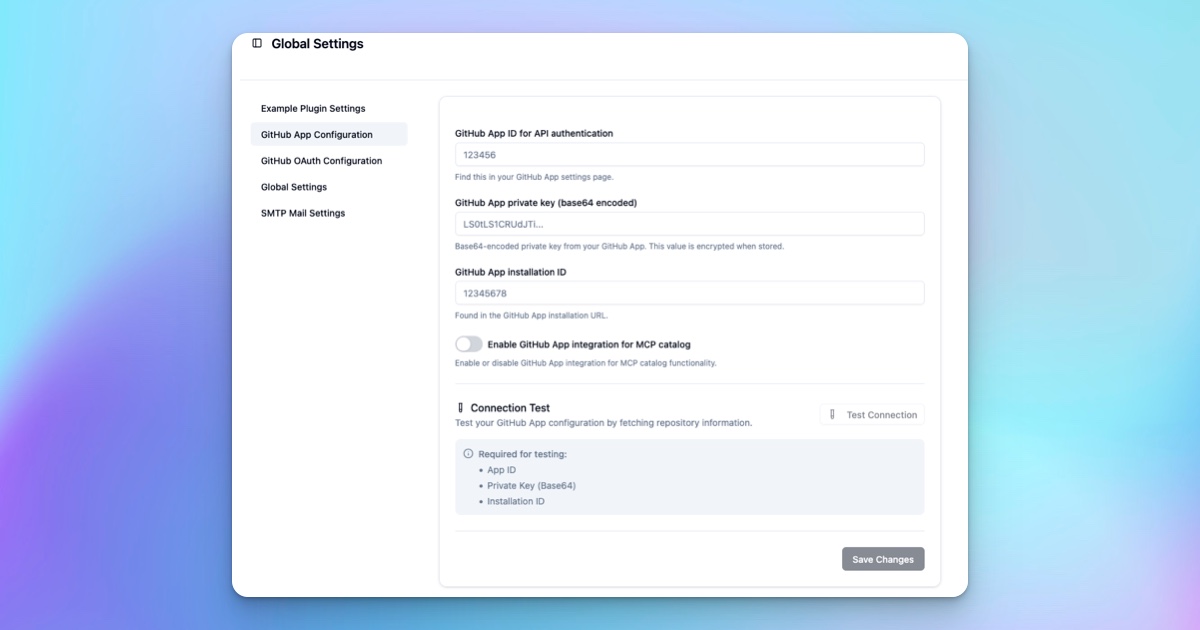The width and height of the screenshot is (1200, 630).
Task: Toggle the sidebar panel icon
Action: click(x=257, y=44)
